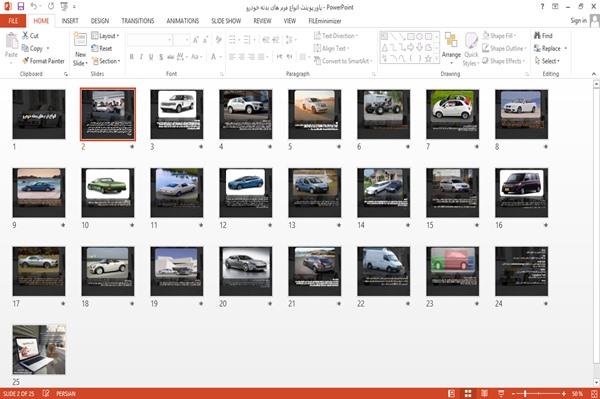
Task: Switch to the SLIDE SHOW tab
Action: 226,21
